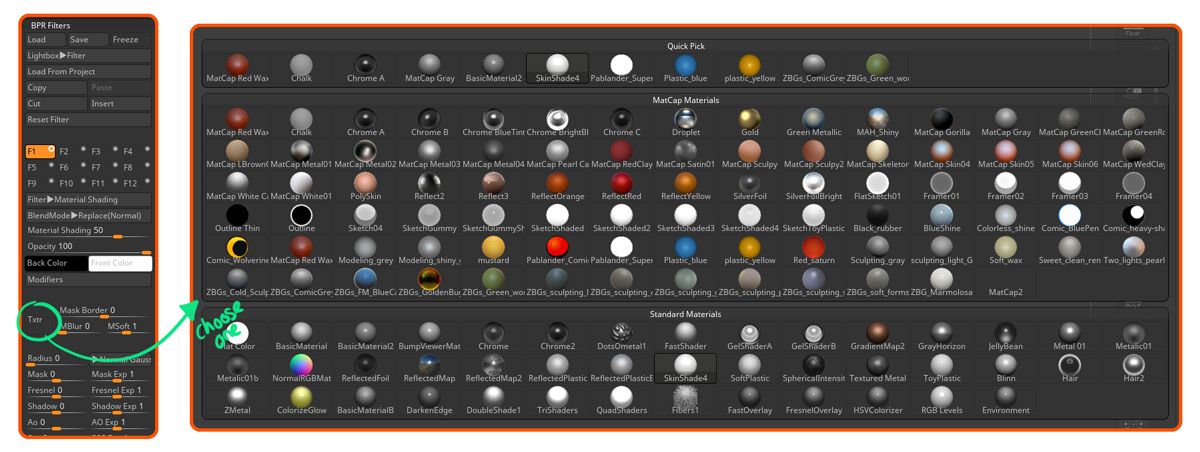Select the Hair2 standard material

[x=1133, y=369]
